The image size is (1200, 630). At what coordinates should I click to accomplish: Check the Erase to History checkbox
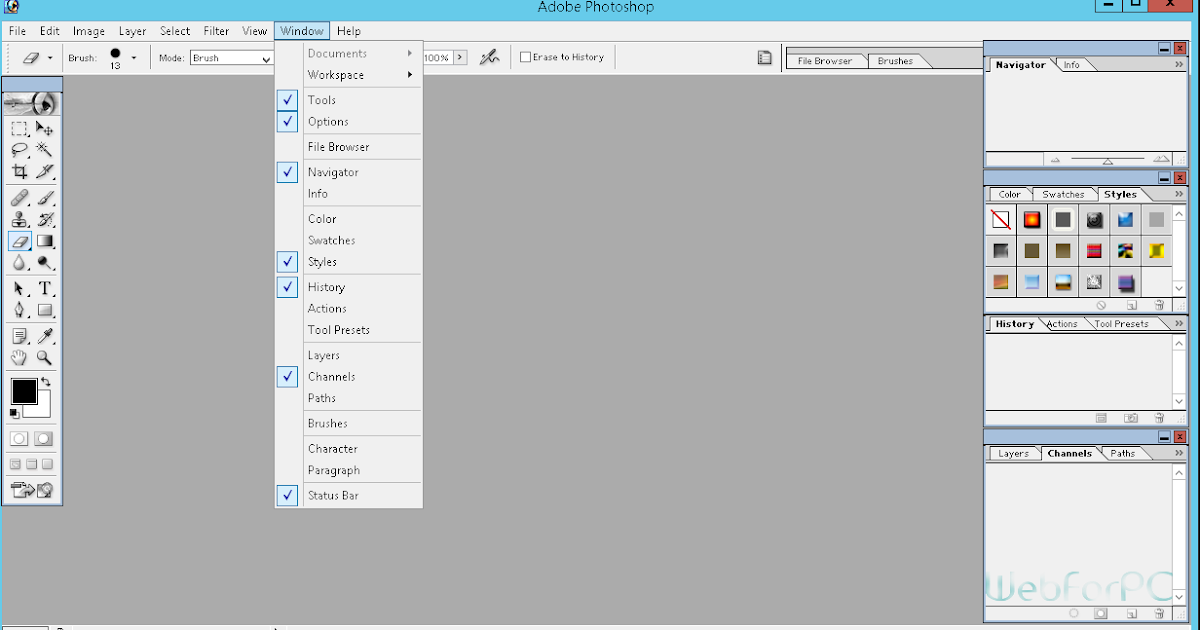[525, 58]
